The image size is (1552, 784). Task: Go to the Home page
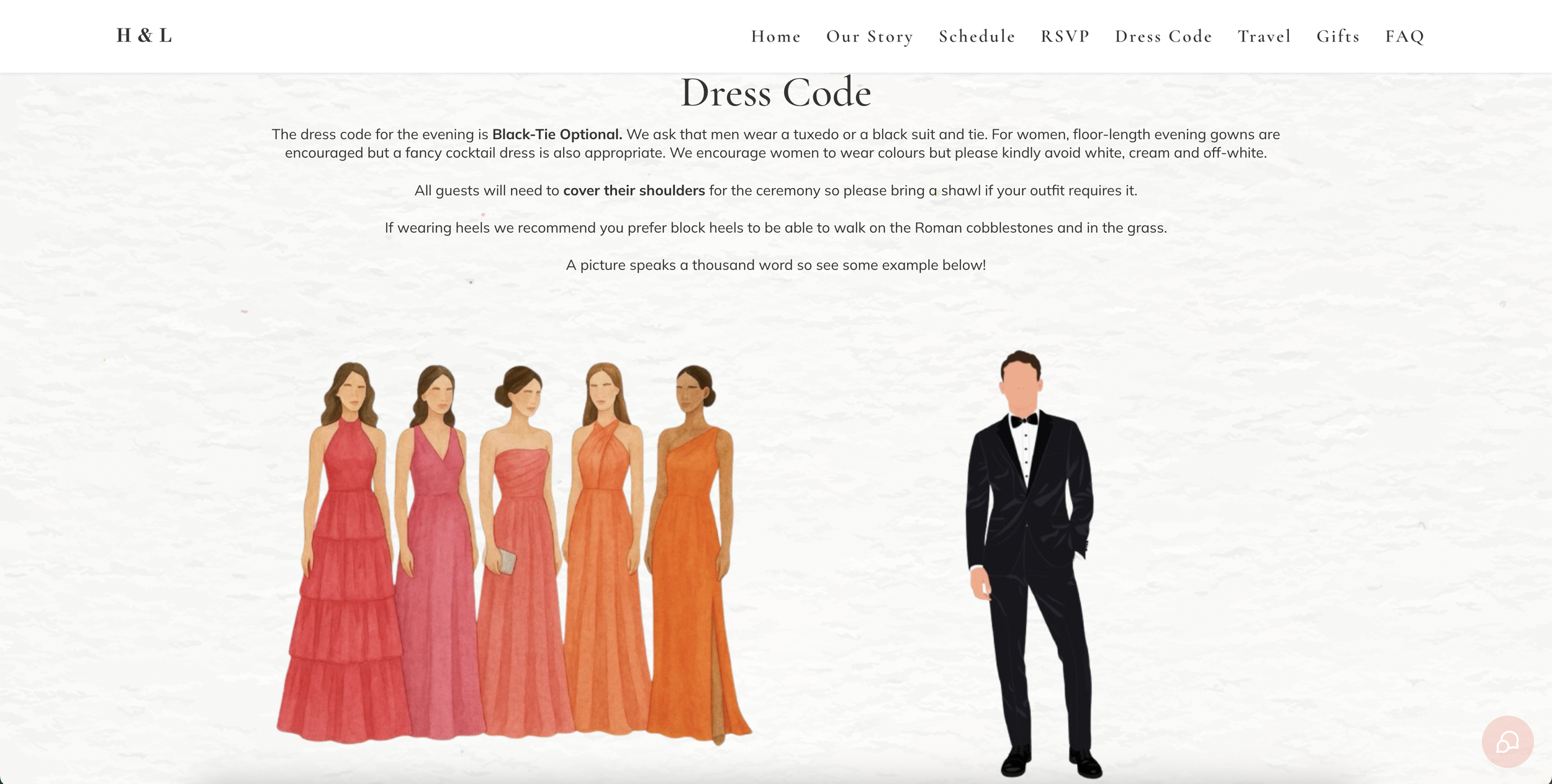pos(775,37)
